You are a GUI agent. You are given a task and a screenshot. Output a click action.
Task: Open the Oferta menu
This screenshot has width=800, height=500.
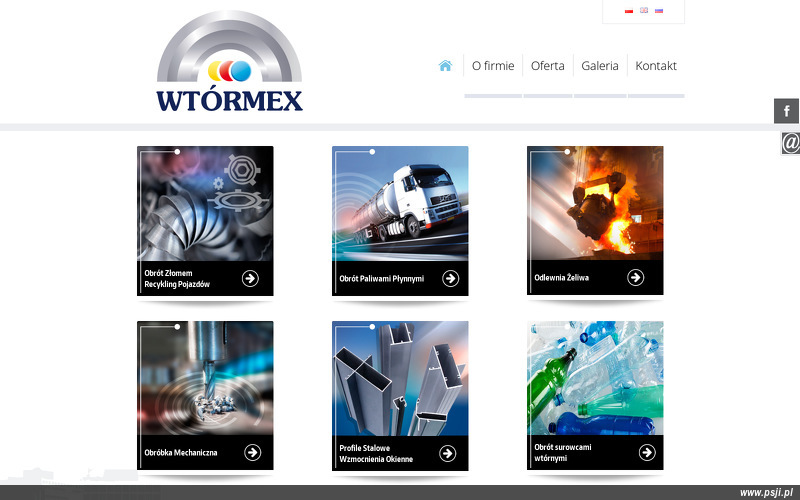547,66
